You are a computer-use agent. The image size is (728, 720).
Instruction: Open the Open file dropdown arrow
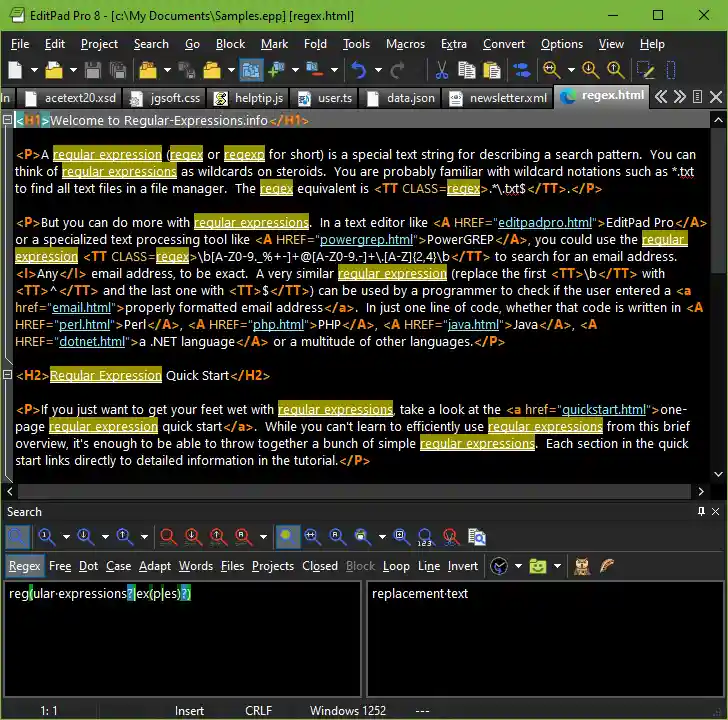pos(73,70)
